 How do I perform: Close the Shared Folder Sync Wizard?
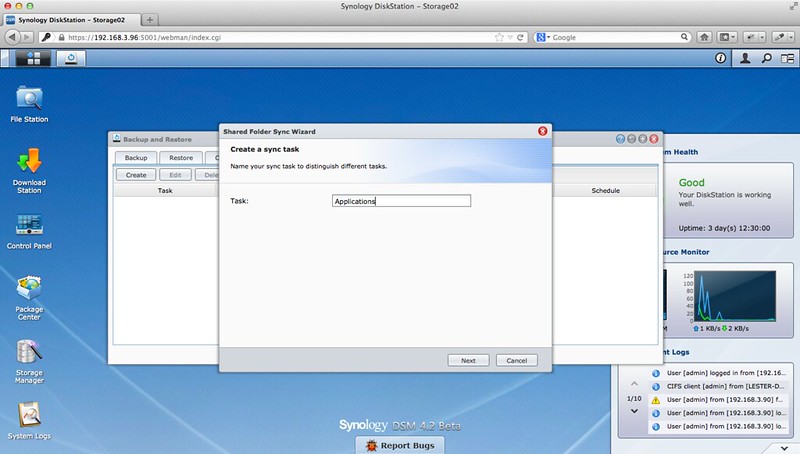click(x=542, y=131)
